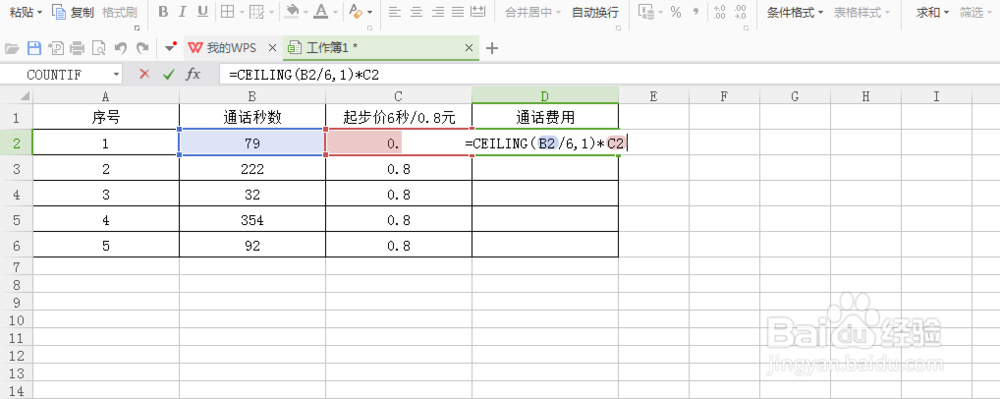Screen dimensions: 1000x399
Task: Expand the font color dropdown arrow
Action: 335,12
